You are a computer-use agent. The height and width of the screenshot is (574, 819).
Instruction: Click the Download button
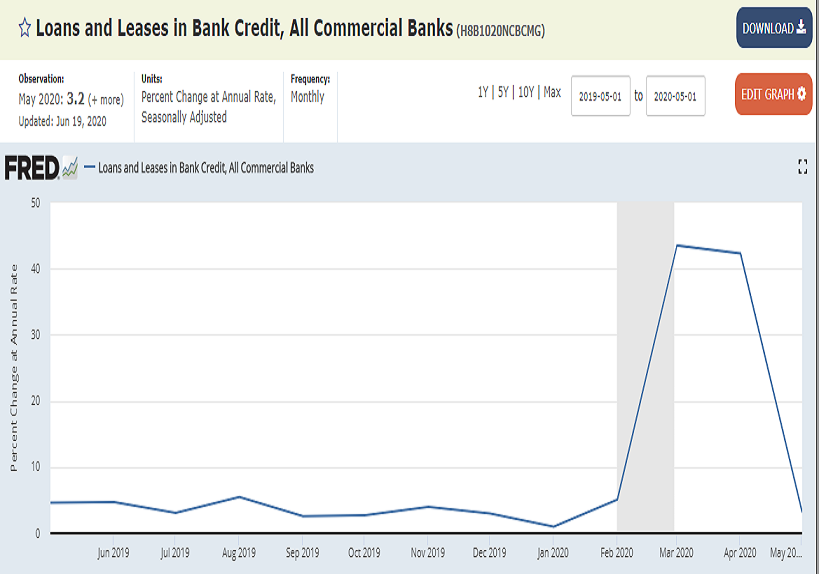[774, 28]
